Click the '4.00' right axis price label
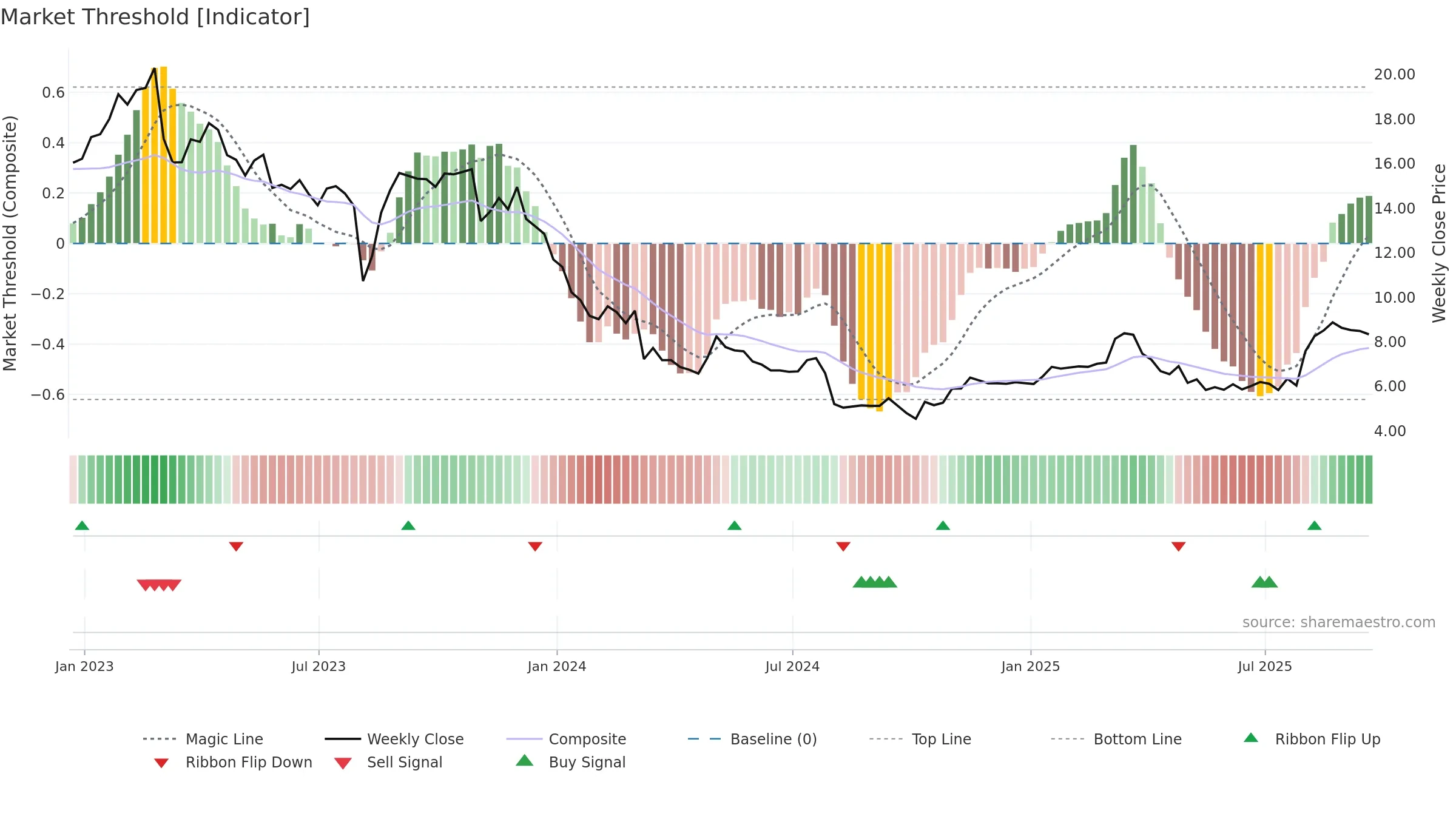Screen dimensions: 1456x819 (1390, 431)
